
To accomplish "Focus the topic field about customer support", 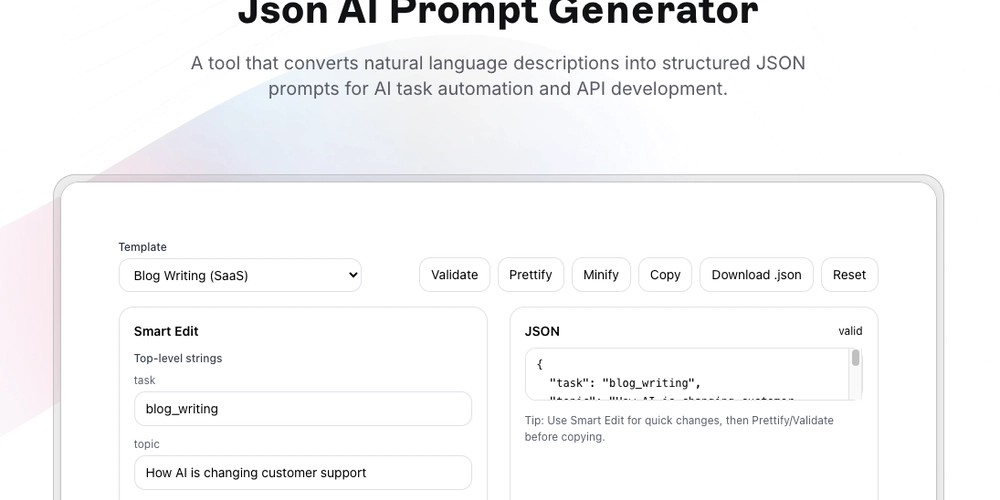I will click(303, 473).
